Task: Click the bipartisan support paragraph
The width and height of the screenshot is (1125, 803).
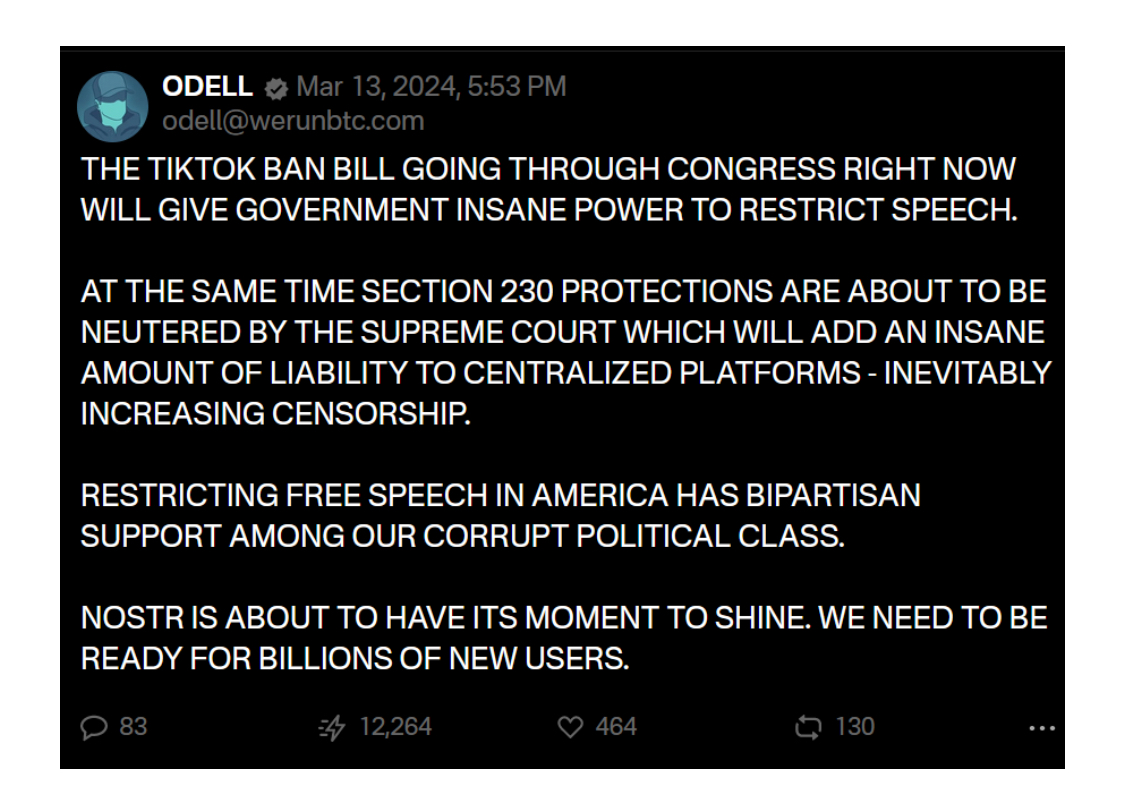Action: pos(500,515)
